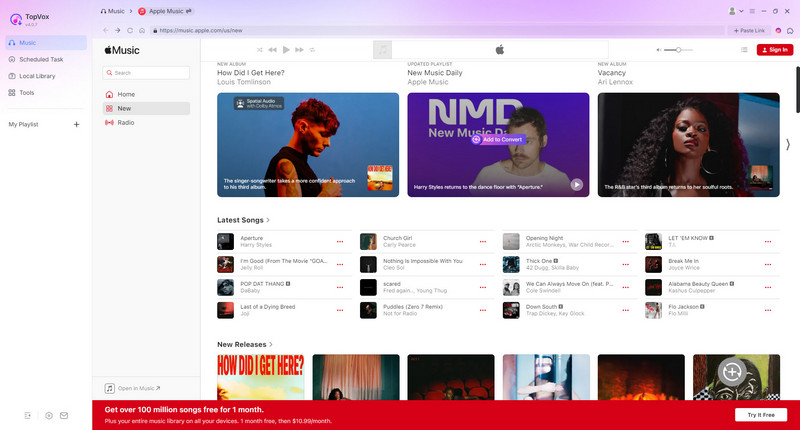The height and width of the screenshot is (430, 800).
Task: Click the headset icon in the address row
Action: tap(790, 31)
